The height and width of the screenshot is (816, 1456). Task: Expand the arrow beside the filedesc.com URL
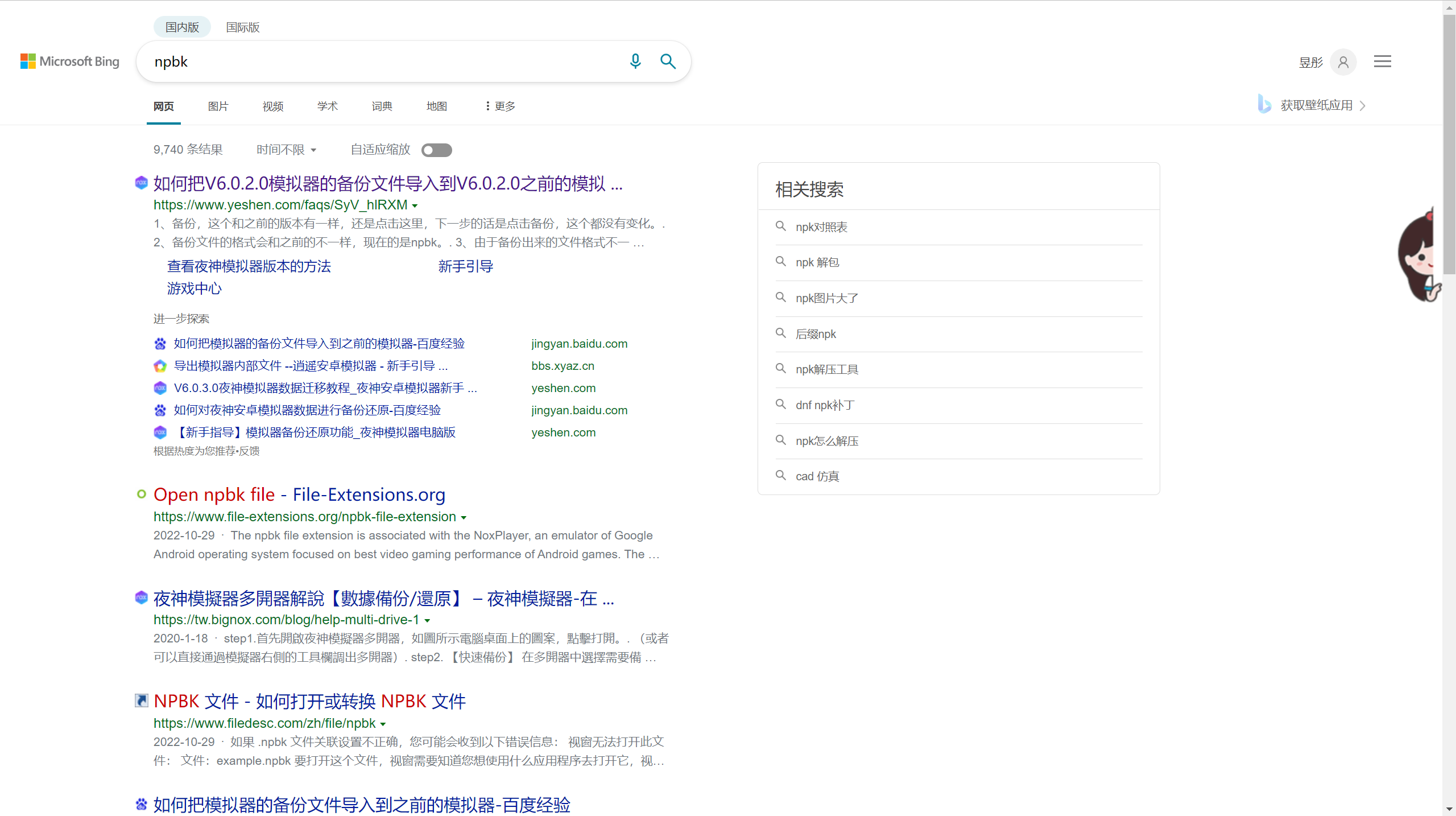(x=383, y=724)
